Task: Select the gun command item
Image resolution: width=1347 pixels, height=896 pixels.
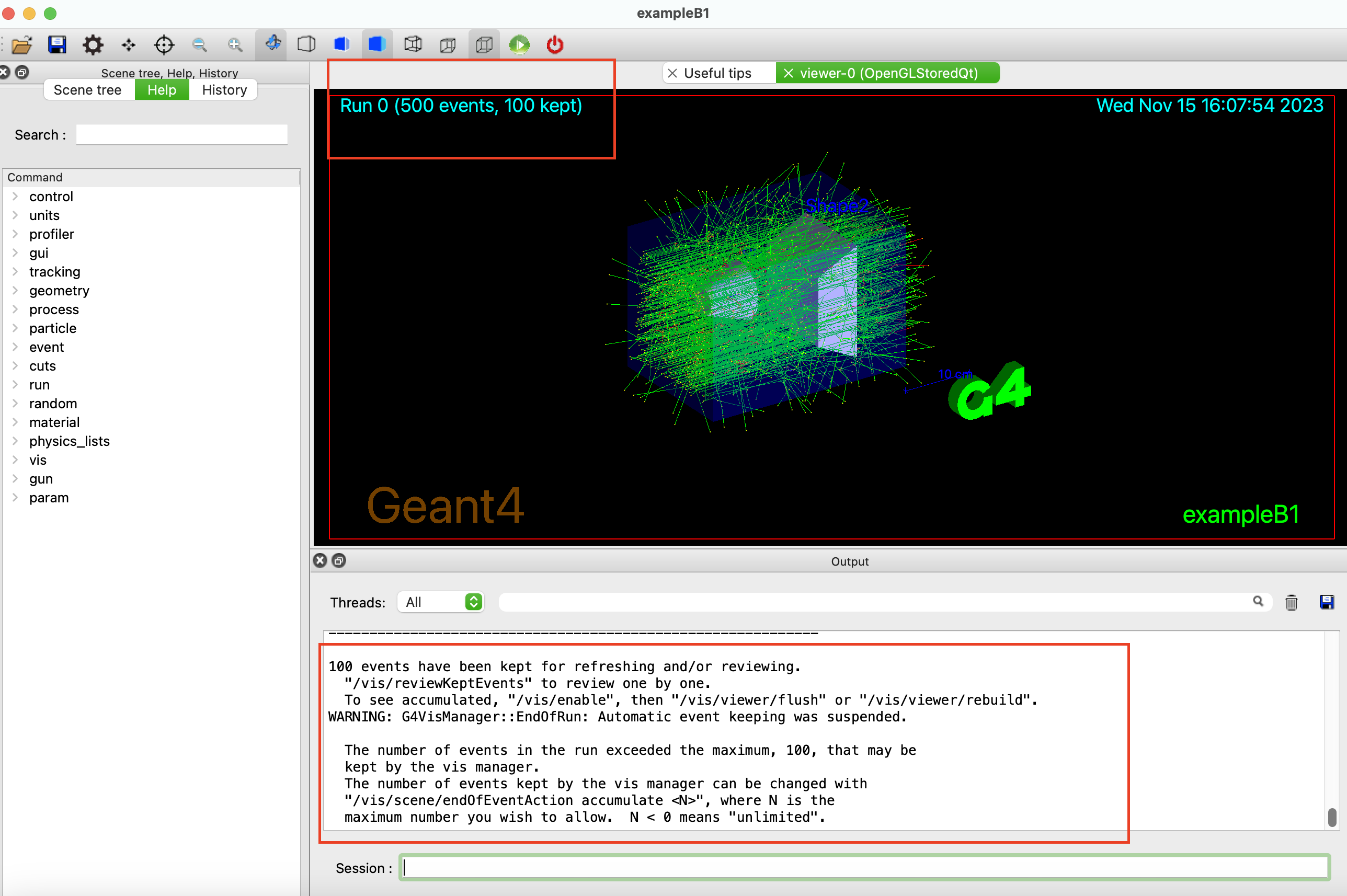Action: coord(41,479)
